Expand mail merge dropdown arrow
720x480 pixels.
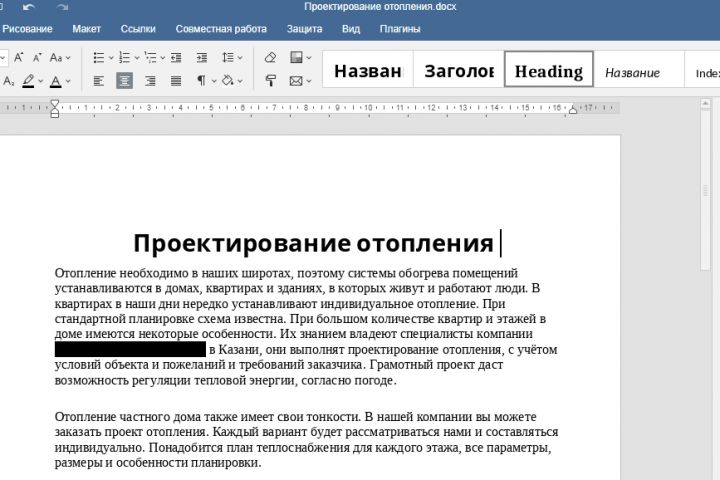(x=309, y=81)
